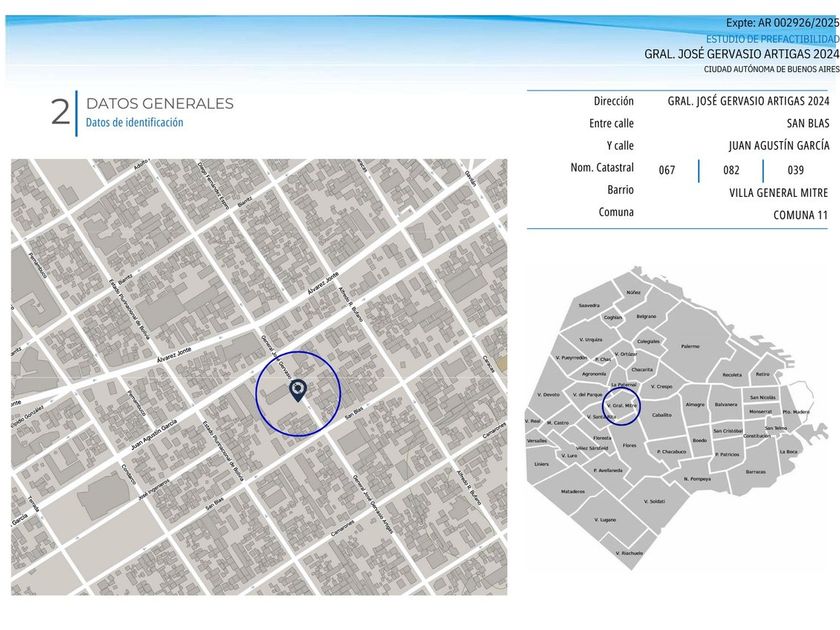Click 'P. Avellaneda' on the neighborhoods map
The width and height of the screenshot is (840, 630).
[608, 470]
